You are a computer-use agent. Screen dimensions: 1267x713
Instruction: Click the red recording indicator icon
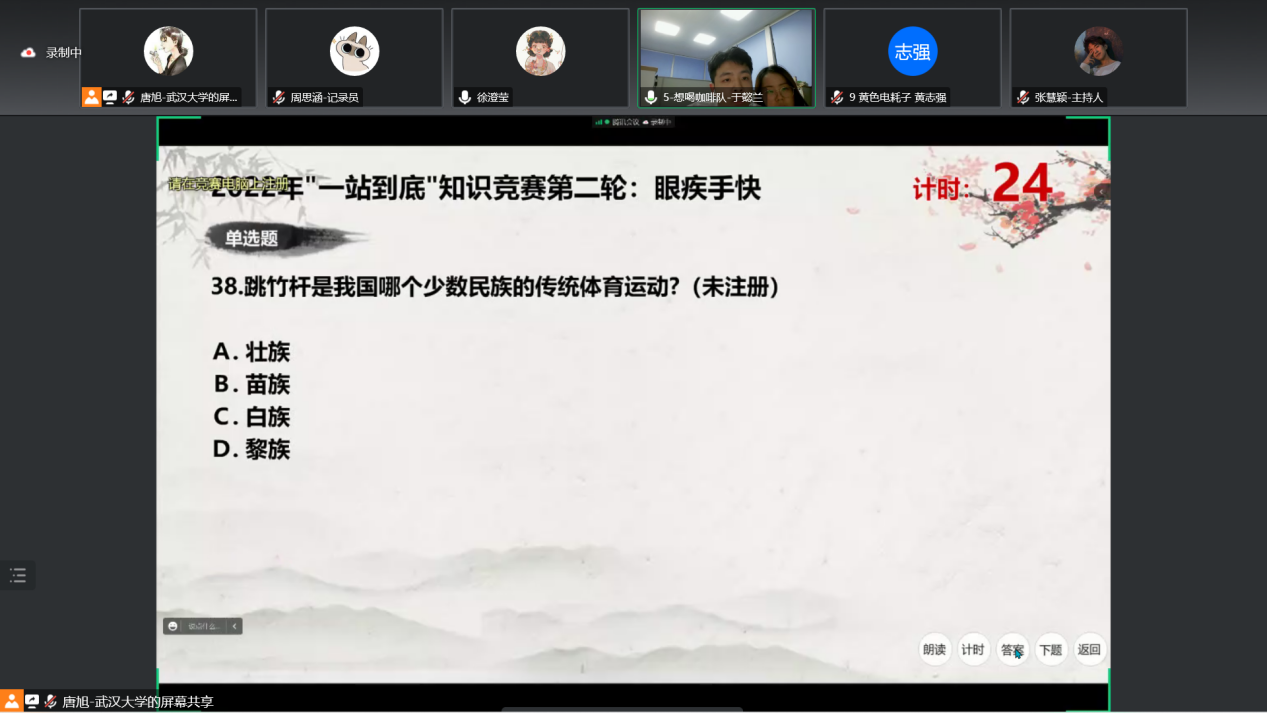[28, 52]
